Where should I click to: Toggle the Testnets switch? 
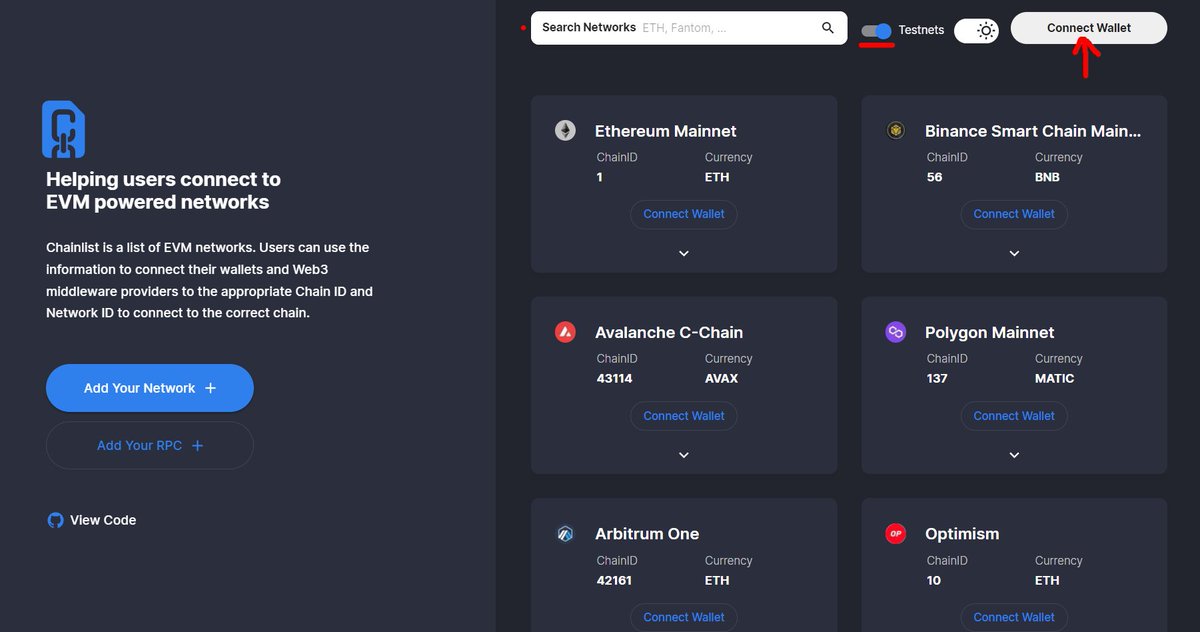pos(877,31)
